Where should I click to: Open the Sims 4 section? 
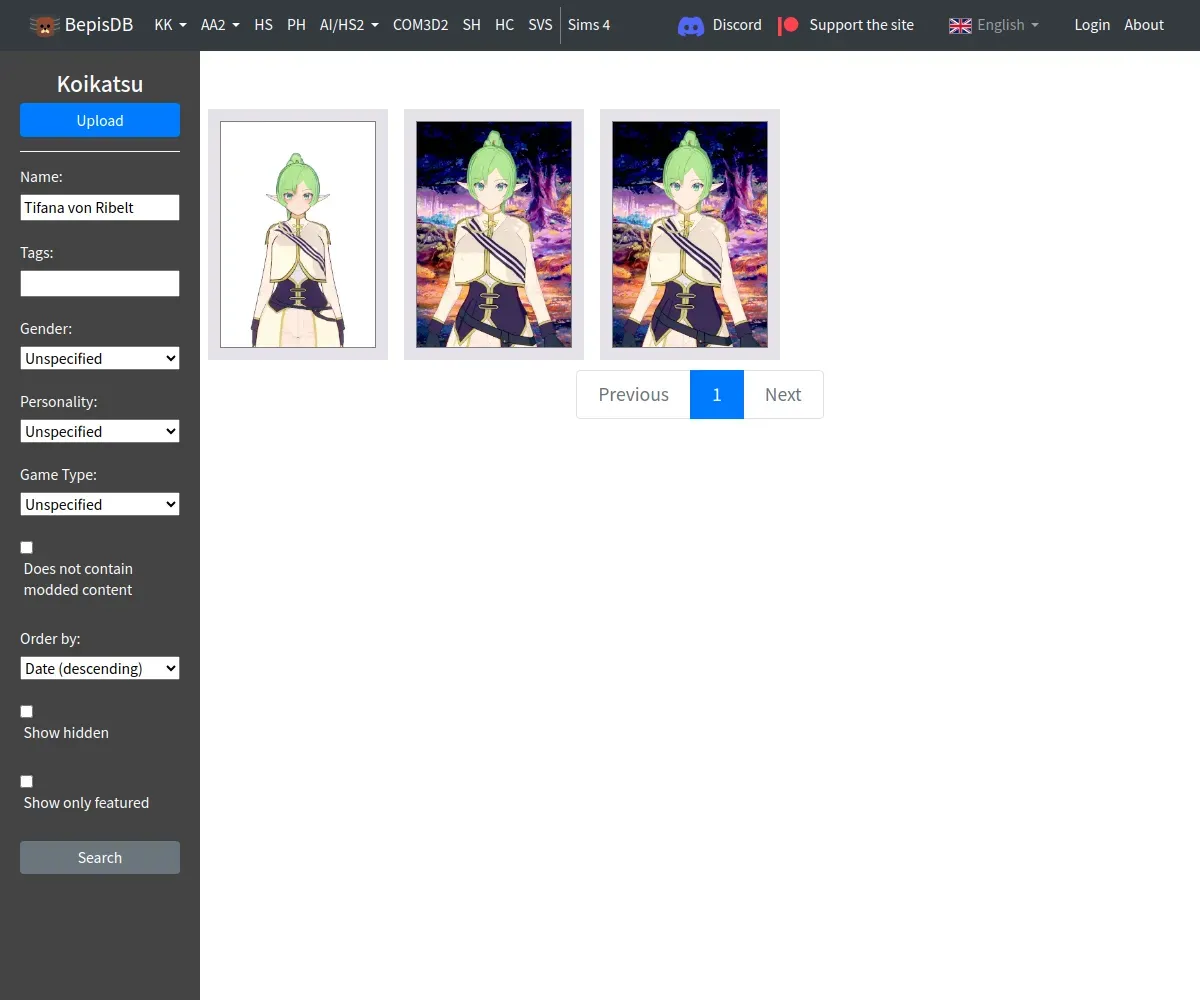589,25
